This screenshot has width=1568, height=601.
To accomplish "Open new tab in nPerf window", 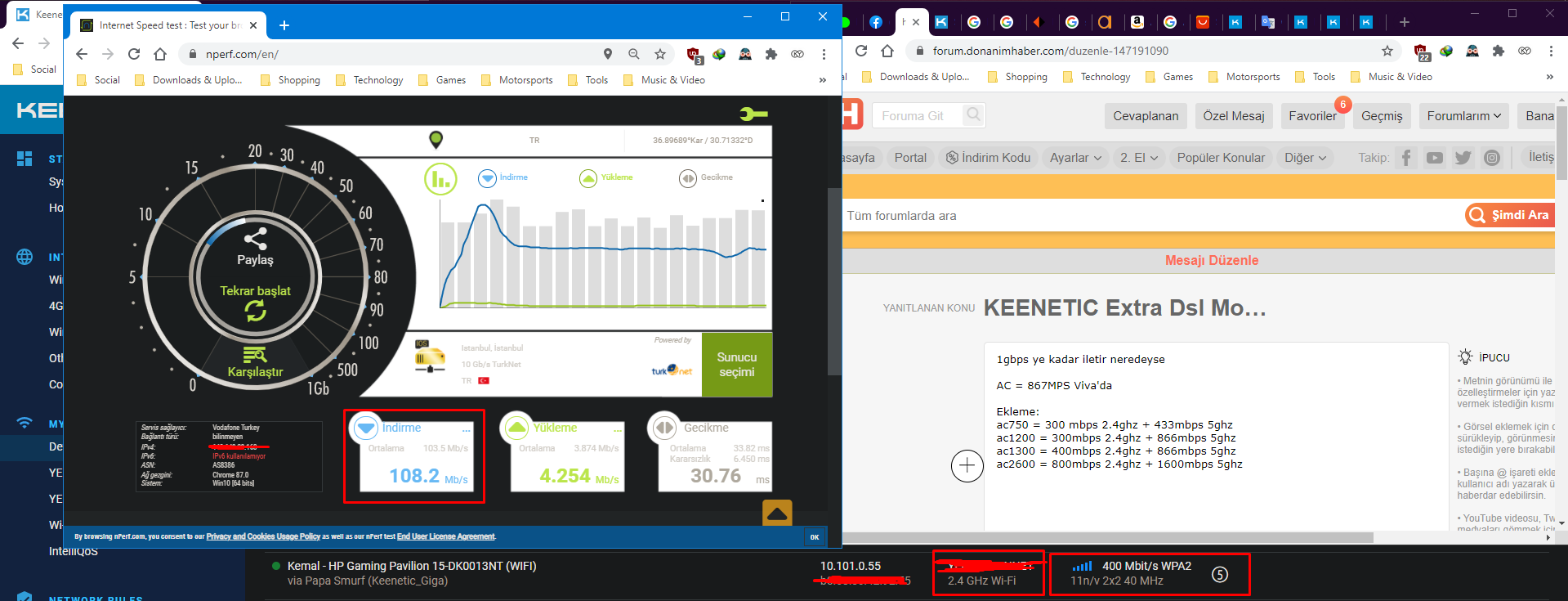I will click(x=284, y=25).
